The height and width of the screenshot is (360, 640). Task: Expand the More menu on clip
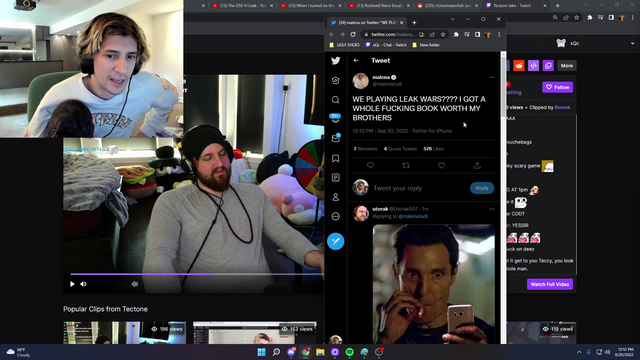pos(567,65)
